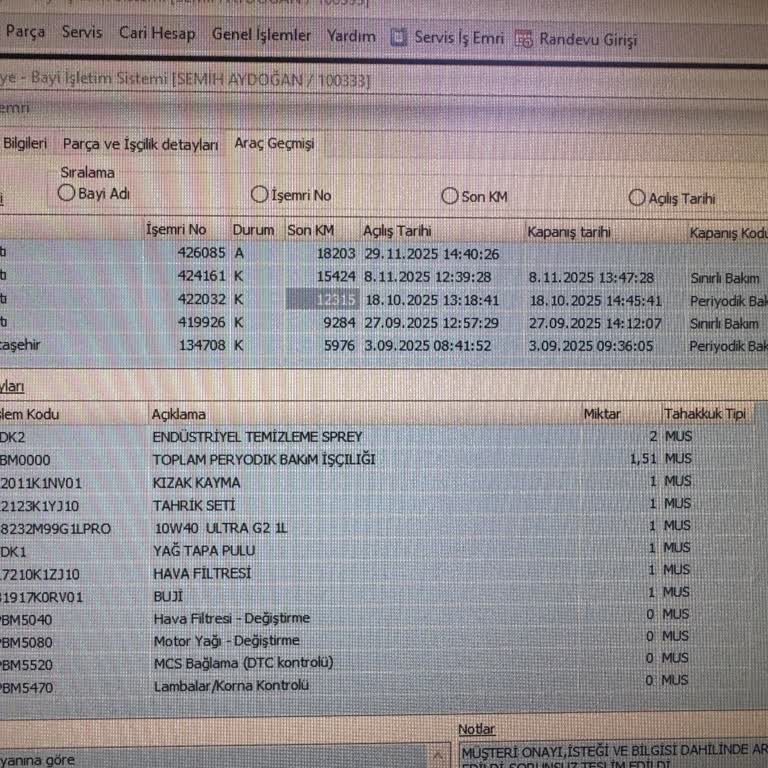Click closing date 27.09.2025 14:12:07
Viewport: 768px width, 768px height.
(595, 323)
